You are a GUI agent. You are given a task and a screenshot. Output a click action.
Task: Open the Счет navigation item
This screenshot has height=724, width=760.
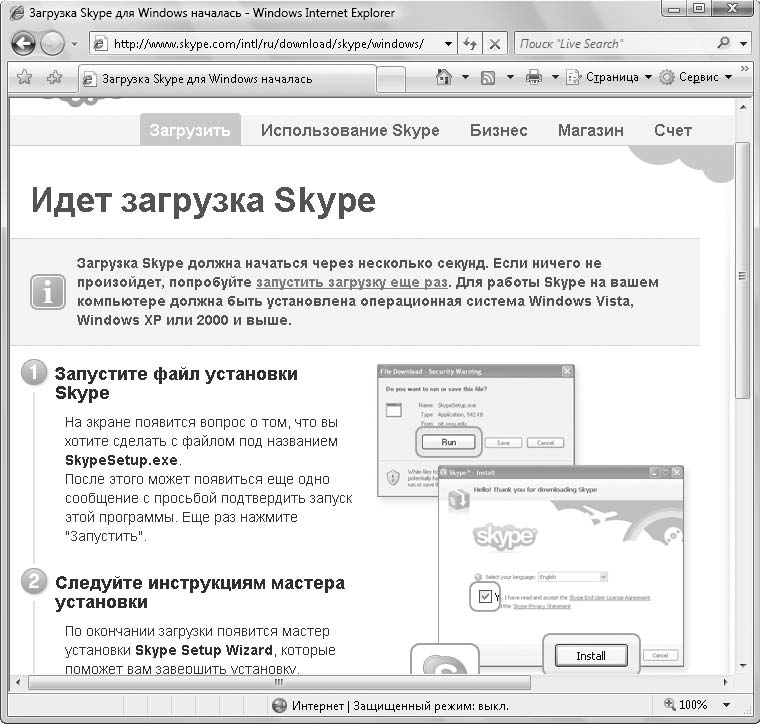pyautogui.click(x=673, y=130)
